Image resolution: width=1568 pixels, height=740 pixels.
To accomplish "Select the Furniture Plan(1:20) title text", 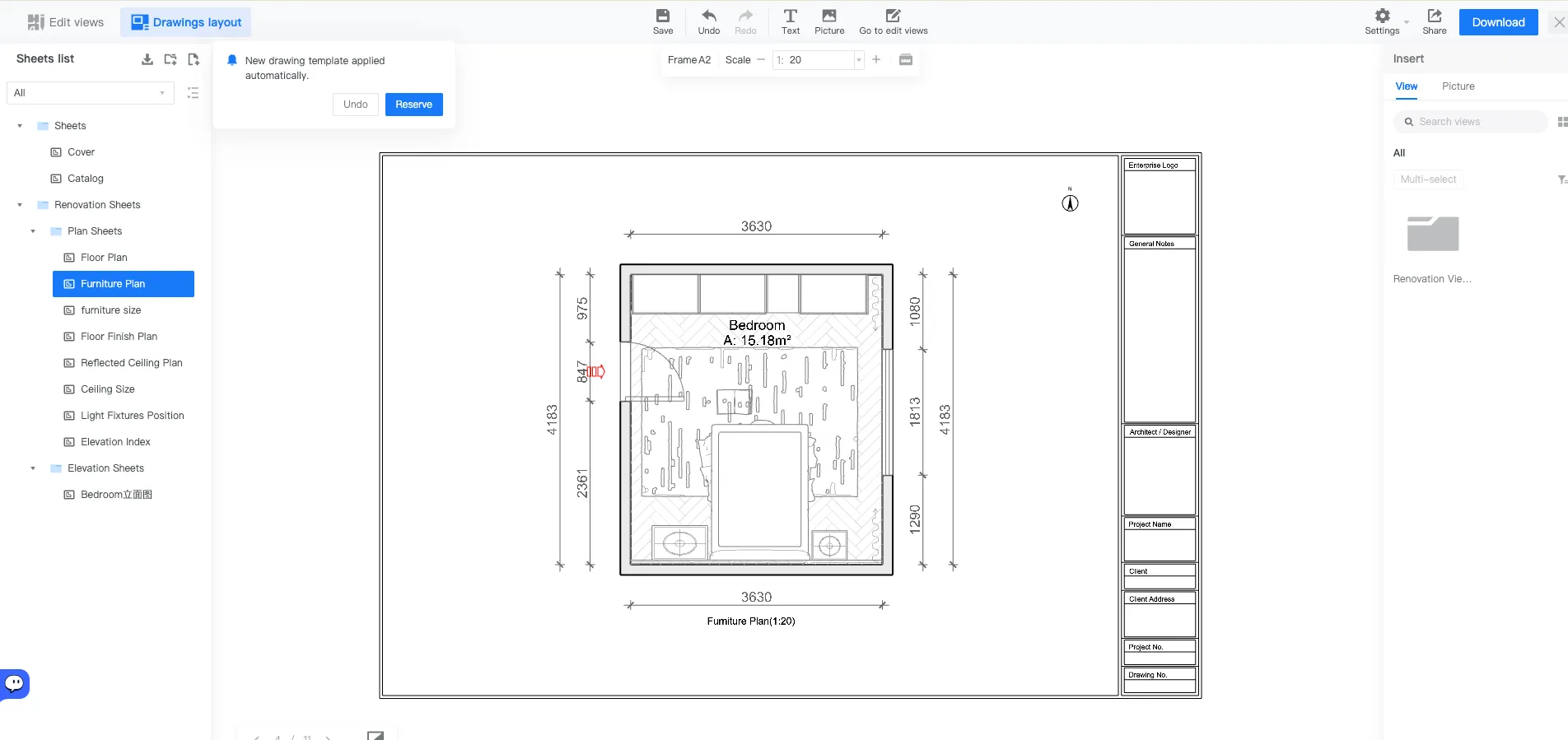I will tap(751, 621).
